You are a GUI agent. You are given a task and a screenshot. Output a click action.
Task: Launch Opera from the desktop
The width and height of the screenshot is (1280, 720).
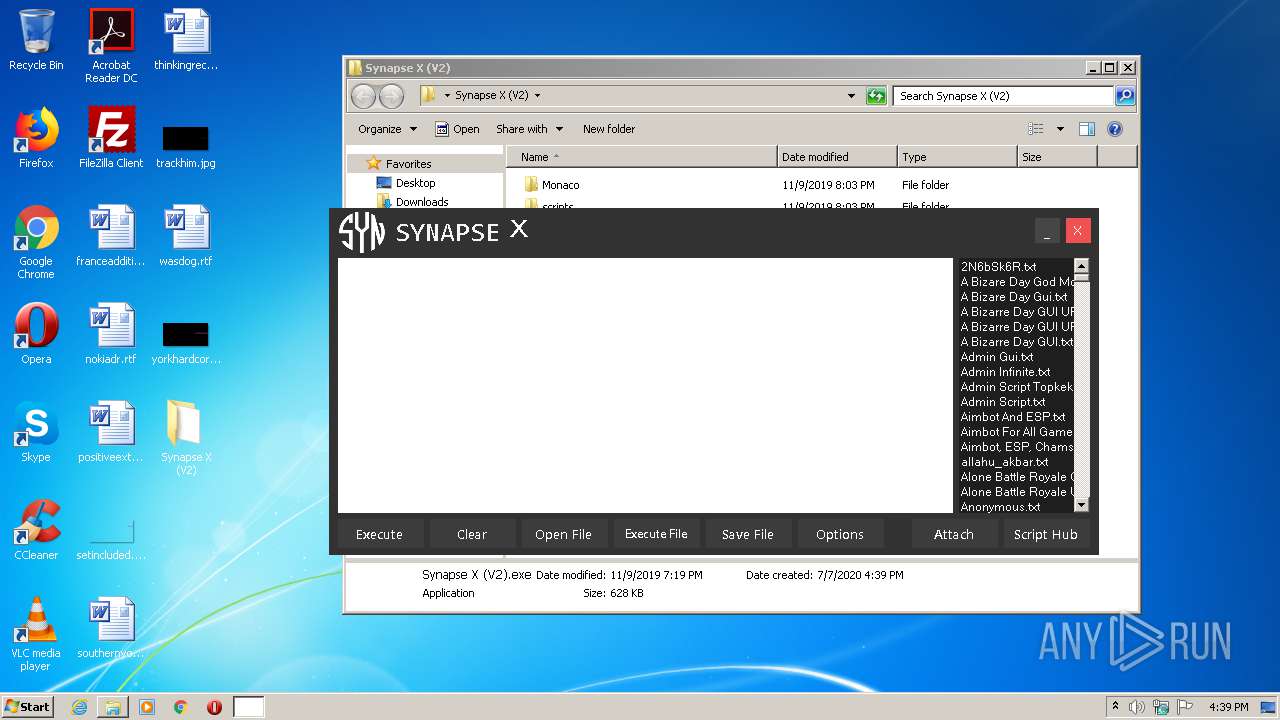pyautogui.click(x=36, y=334)
